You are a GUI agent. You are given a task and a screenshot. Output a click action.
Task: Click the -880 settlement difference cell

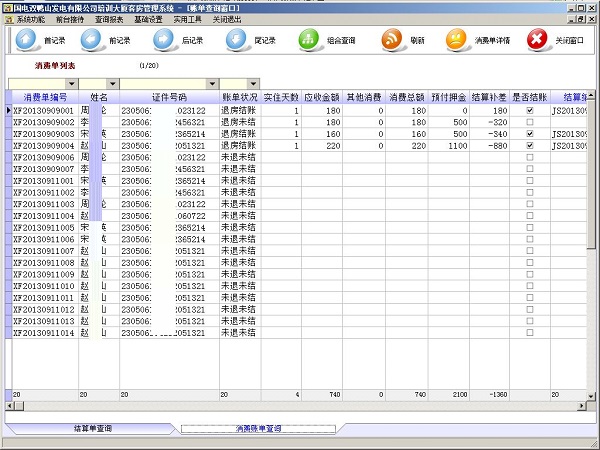click(x=489, y=146)
